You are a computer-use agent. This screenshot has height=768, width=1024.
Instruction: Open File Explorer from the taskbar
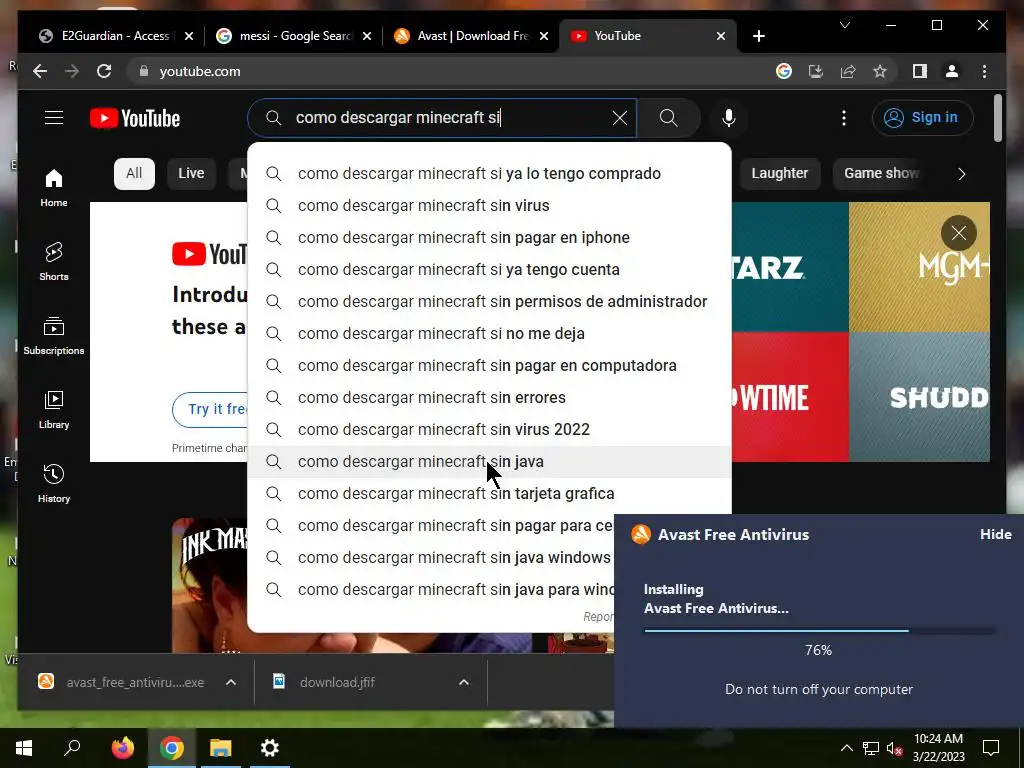click(220, 748)
